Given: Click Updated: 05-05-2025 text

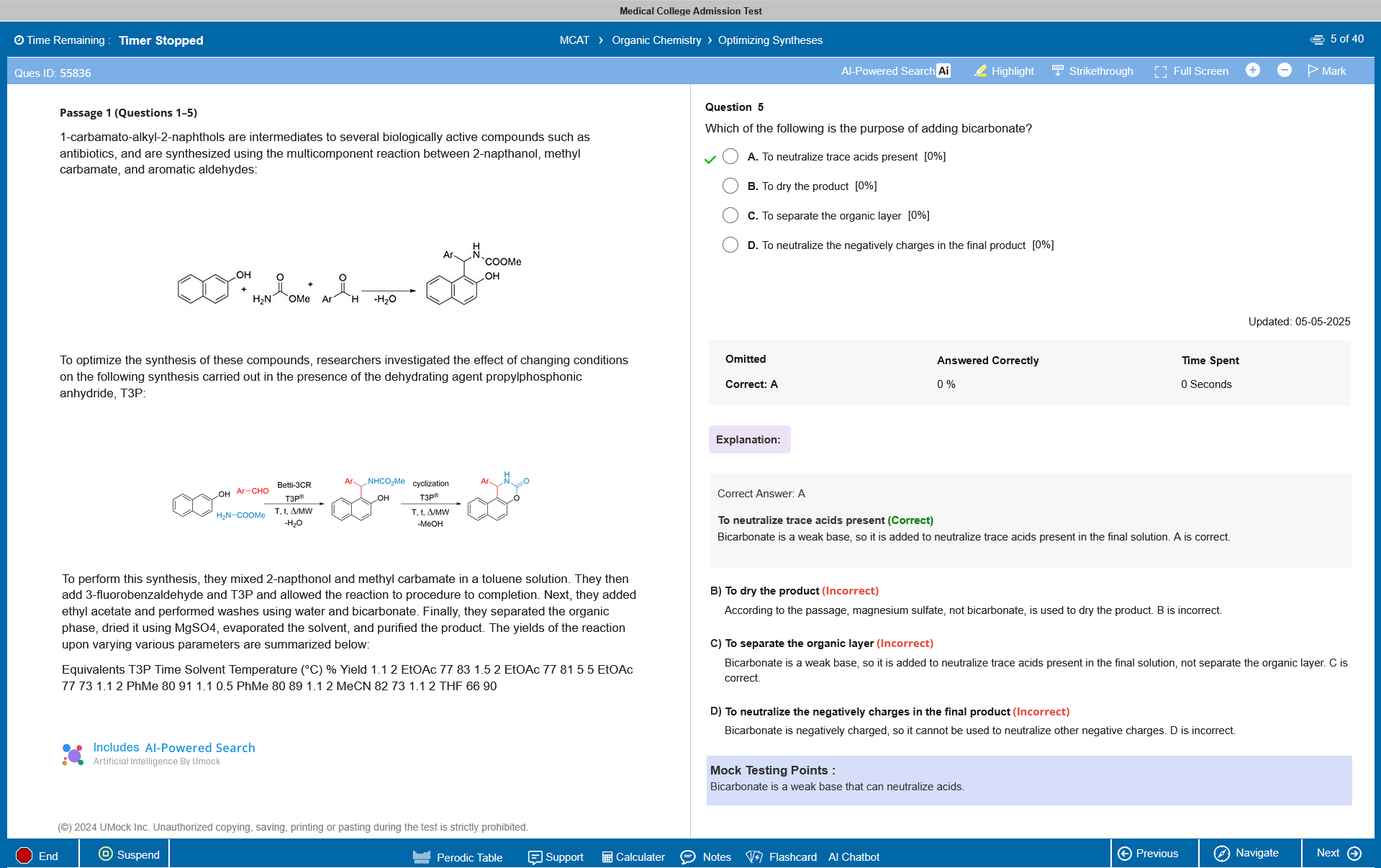Looking at the screenshot, I should click(1299, 322).
